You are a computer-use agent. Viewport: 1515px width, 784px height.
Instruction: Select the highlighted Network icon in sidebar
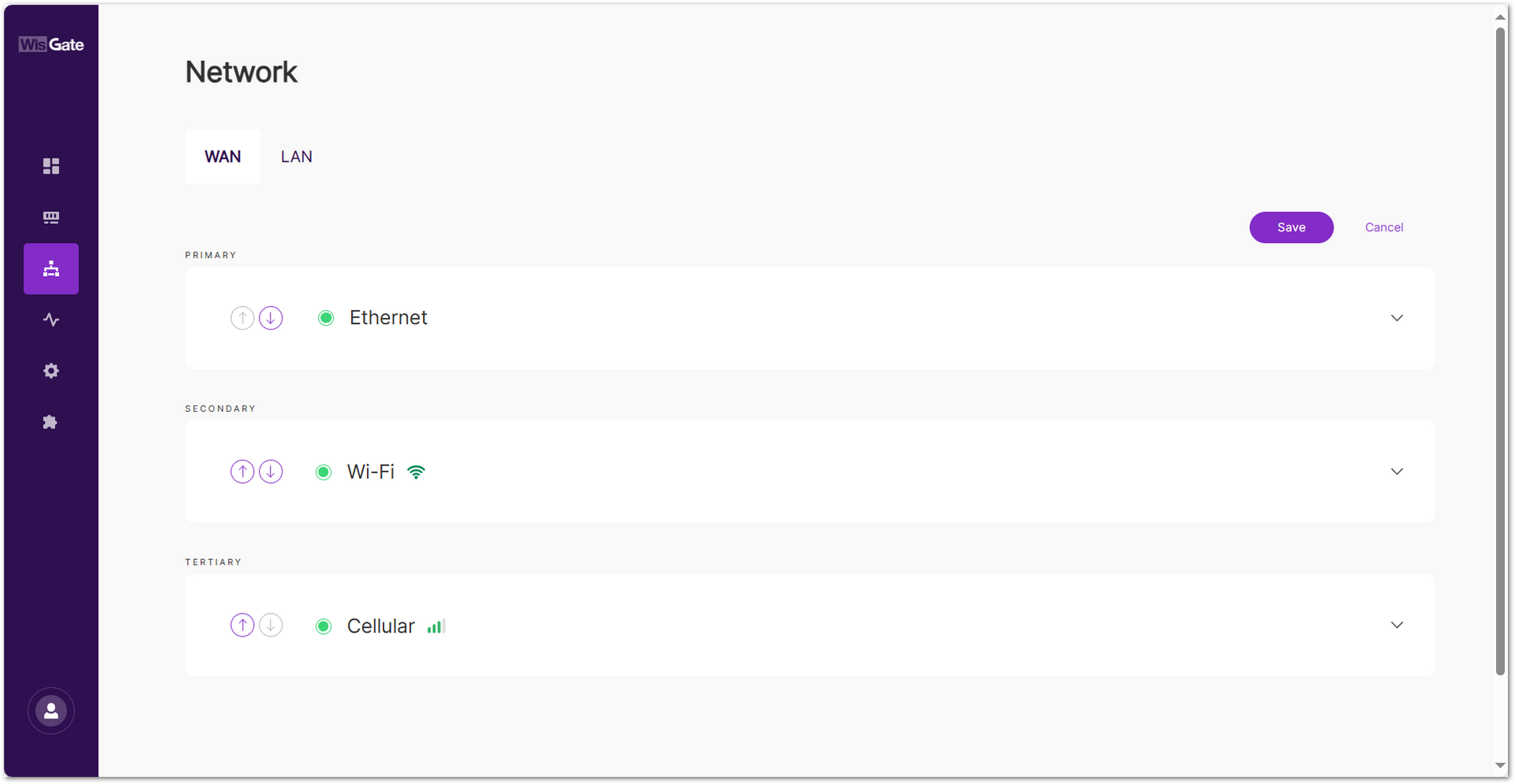(50, 268)
